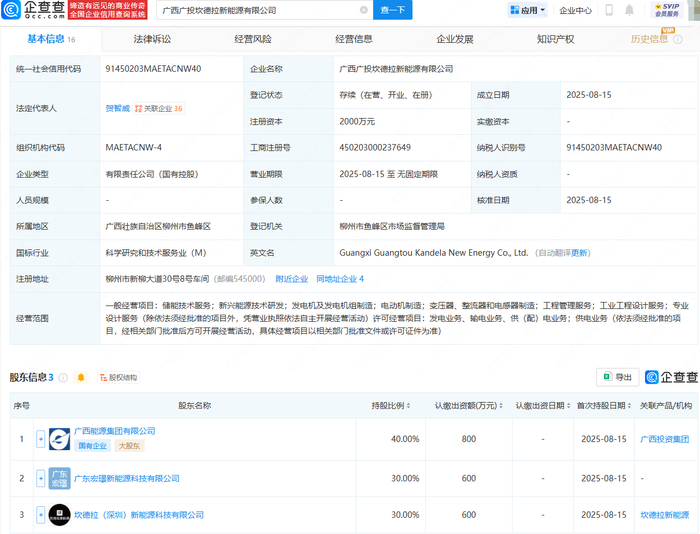Open legal representative 贺智威 link
700x534 pixels.
(x=117, y=108)
